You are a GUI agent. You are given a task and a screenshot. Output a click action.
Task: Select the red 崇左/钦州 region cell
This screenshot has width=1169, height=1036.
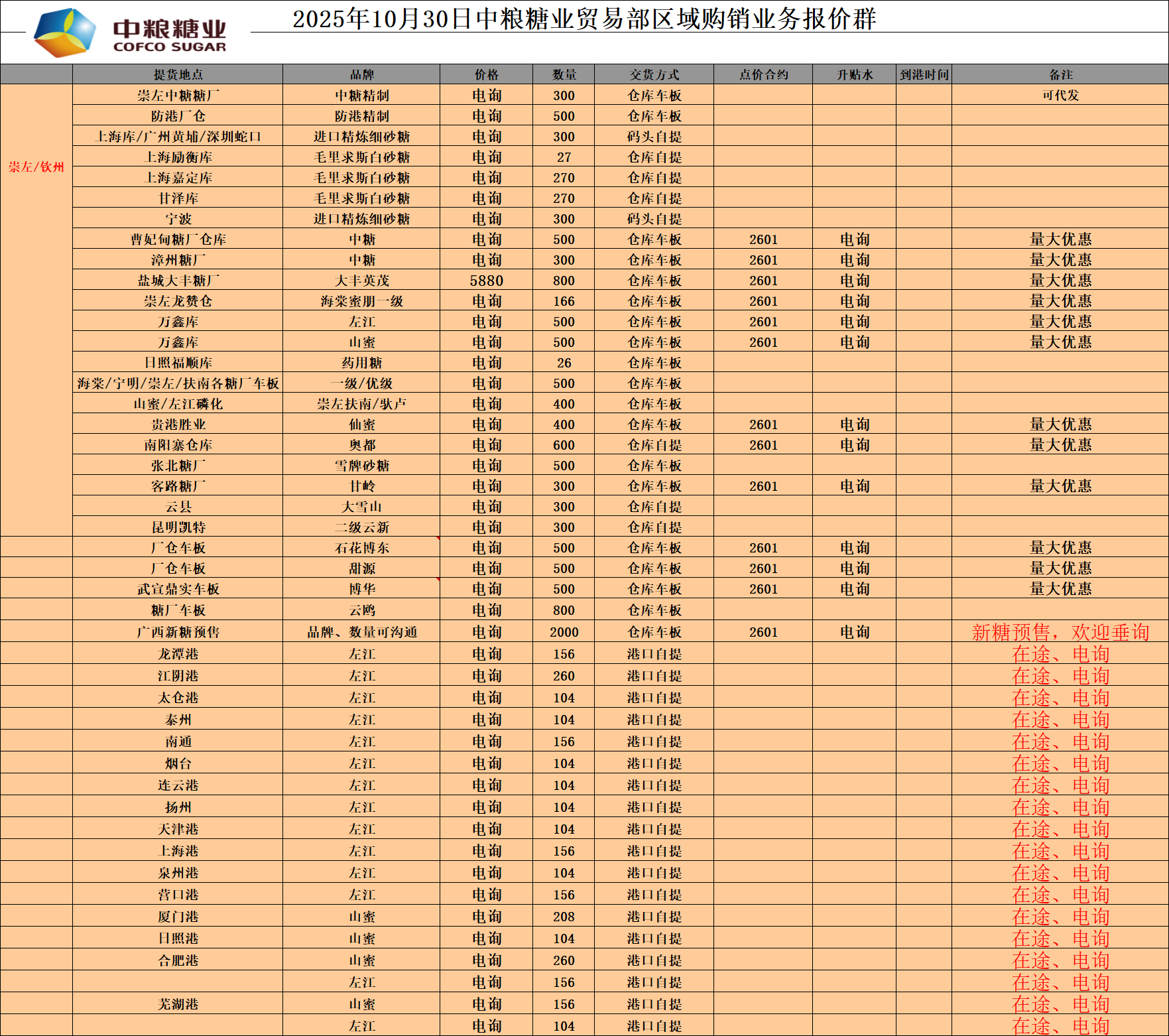click(36, 167)
